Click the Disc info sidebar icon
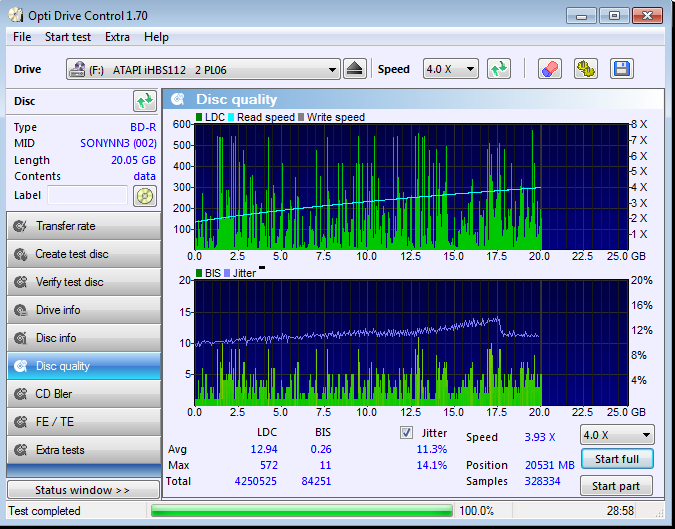675x529 pixels. click(20, 338)
